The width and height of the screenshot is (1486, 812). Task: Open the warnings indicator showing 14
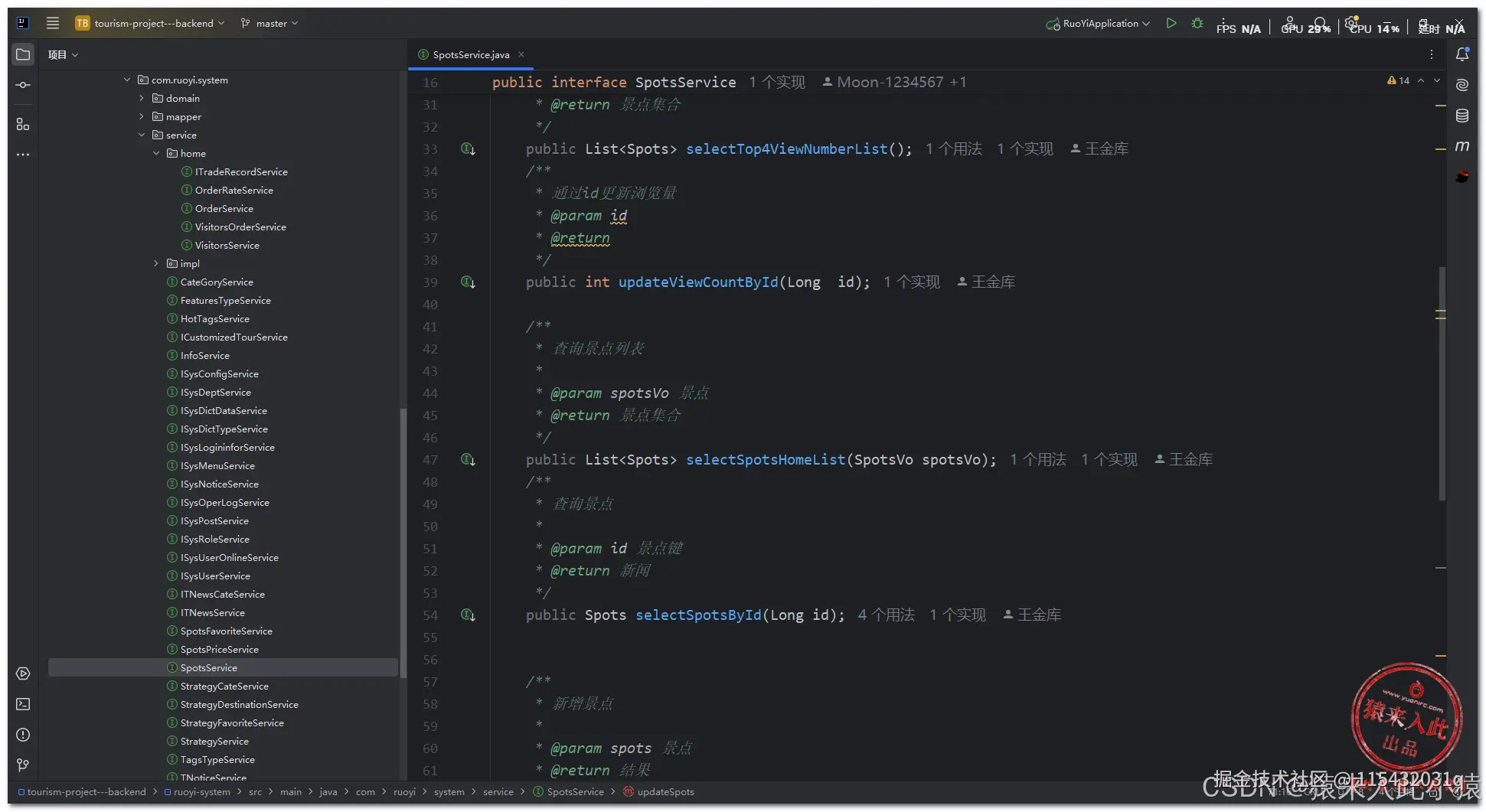point(1398,80)
